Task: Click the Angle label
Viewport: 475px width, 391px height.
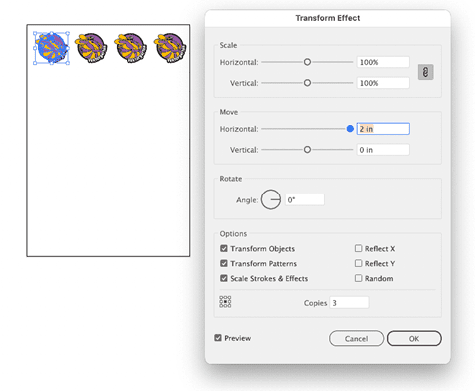Action: [x=247, y=200]
